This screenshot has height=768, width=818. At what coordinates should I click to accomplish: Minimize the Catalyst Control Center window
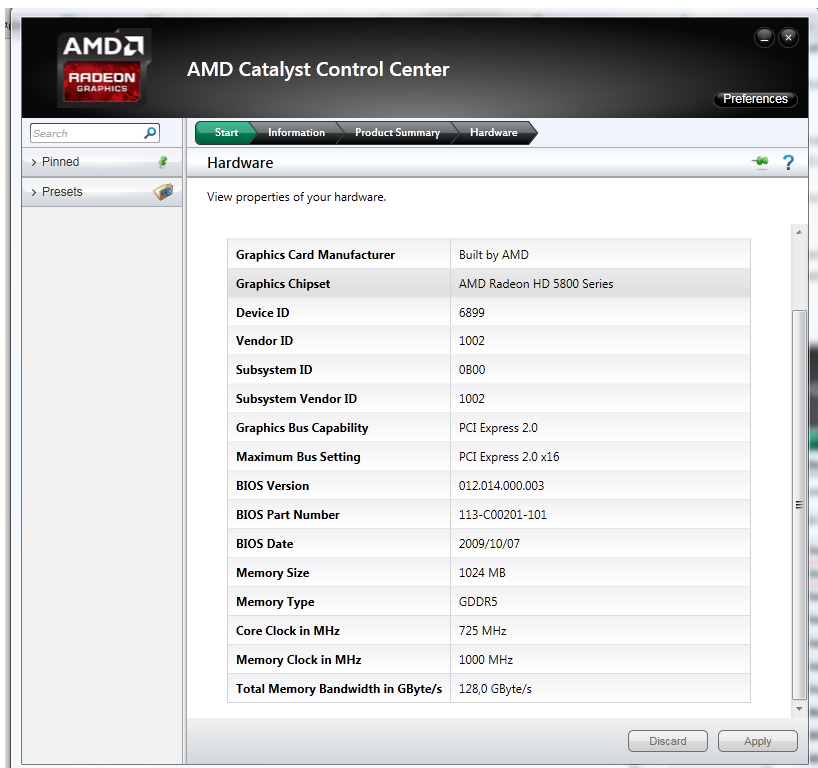(764, 38)
